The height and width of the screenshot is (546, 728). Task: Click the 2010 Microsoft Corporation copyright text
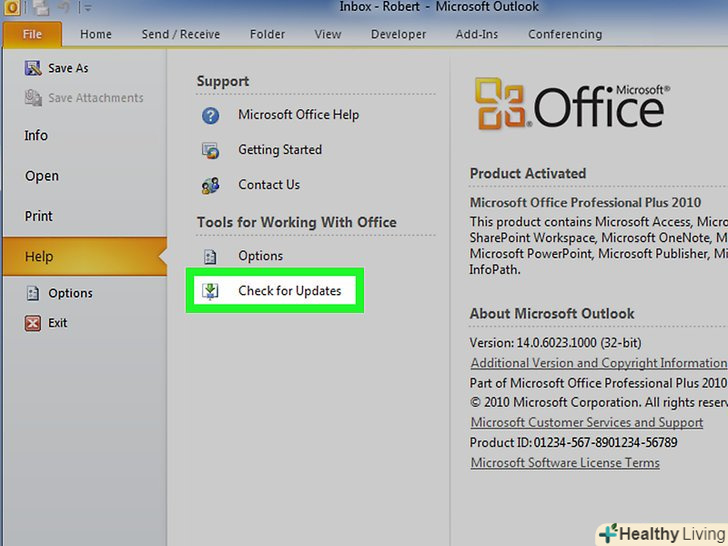click(x=599, y=403)
